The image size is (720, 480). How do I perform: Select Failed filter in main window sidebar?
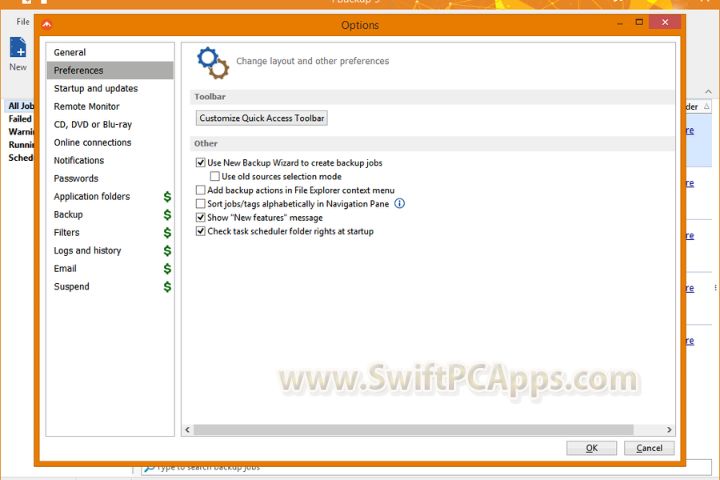20,119
